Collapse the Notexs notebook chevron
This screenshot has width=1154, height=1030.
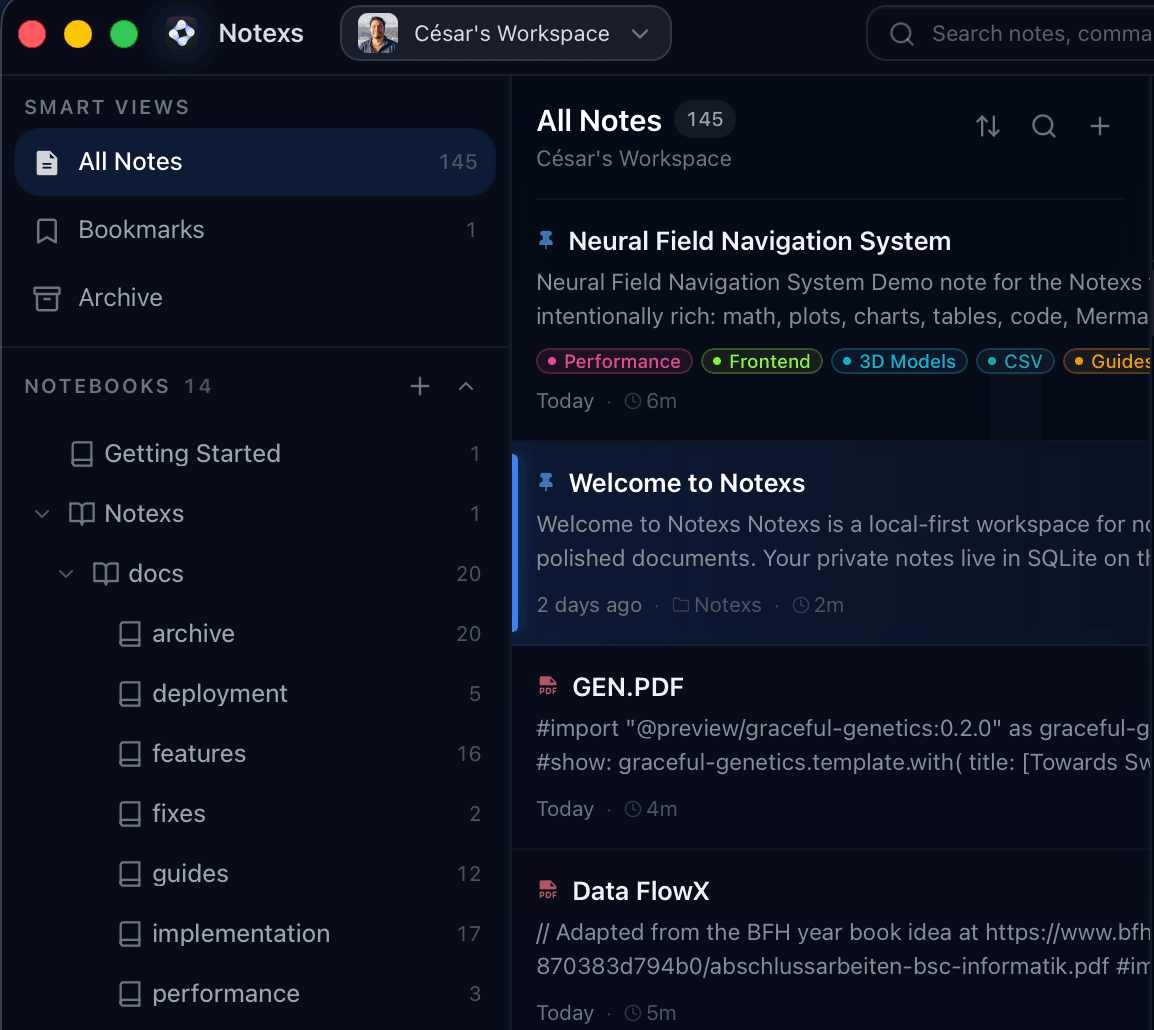point(42,514)
